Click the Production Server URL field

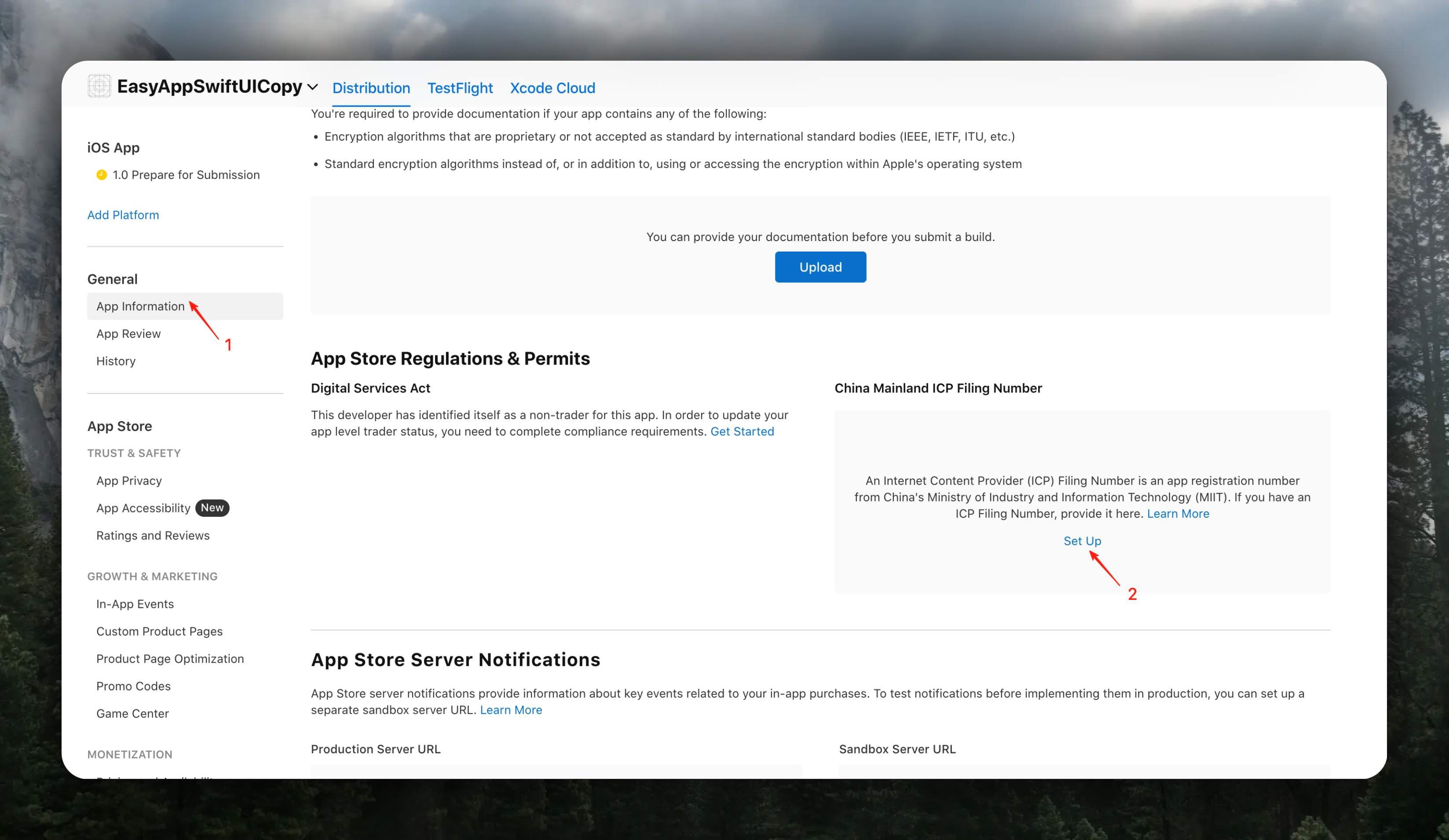[x=556, y=771]
